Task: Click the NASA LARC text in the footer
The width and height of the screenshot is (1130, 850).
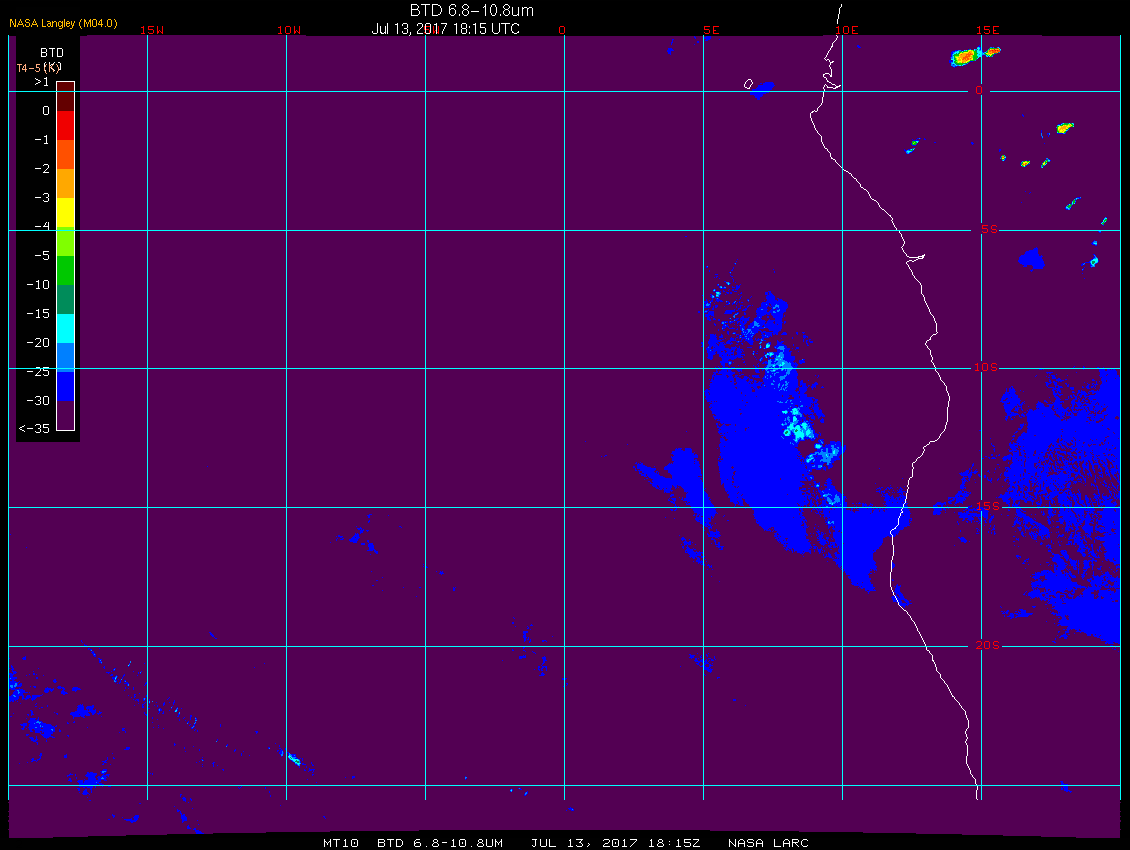Action: pos(768,843)
